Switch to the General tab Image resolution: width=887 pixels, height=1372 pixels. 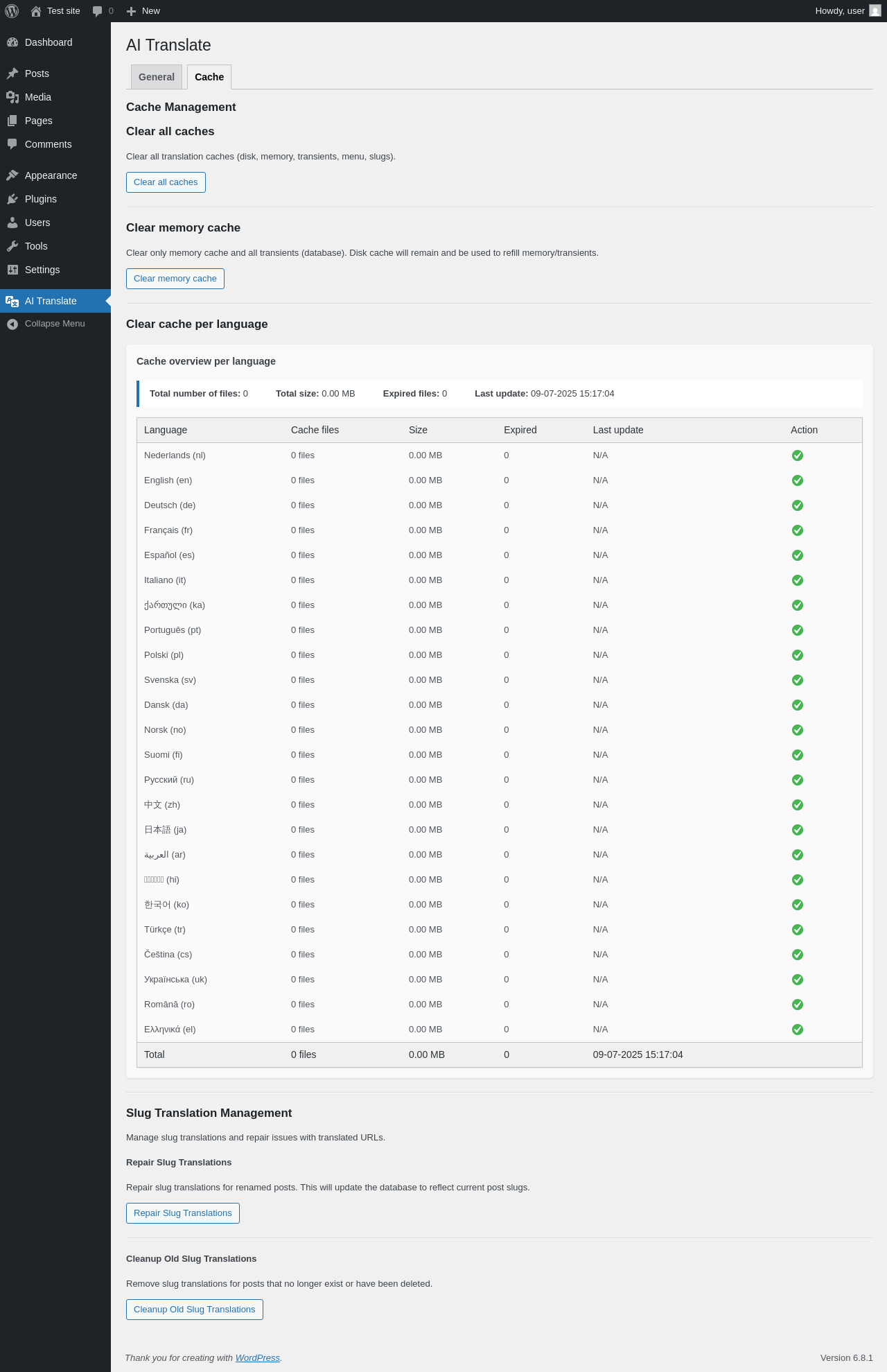pos(157,77)
